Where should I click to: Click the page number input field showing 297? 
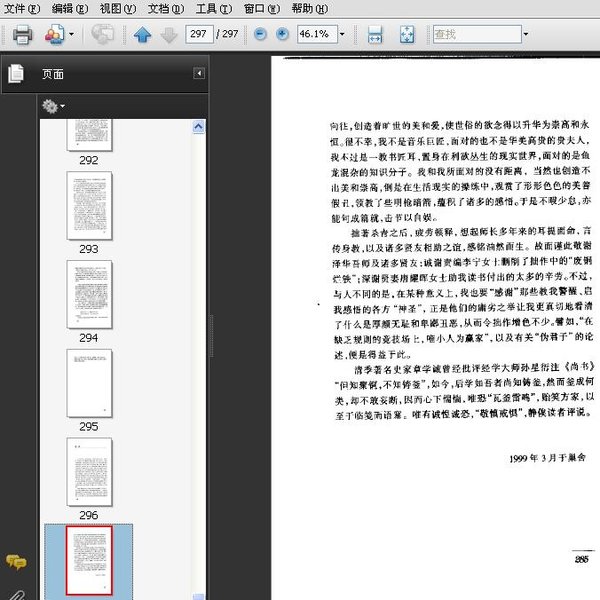click(x=199, y=34)
